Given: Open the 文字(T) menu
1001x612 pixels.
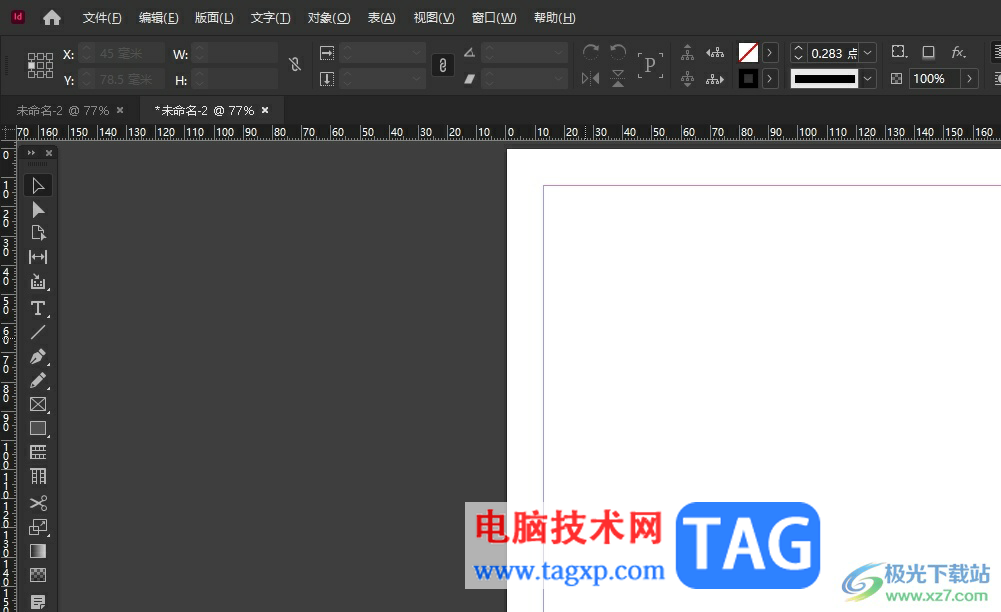Looking at the screenshot, I should (270, 18).
